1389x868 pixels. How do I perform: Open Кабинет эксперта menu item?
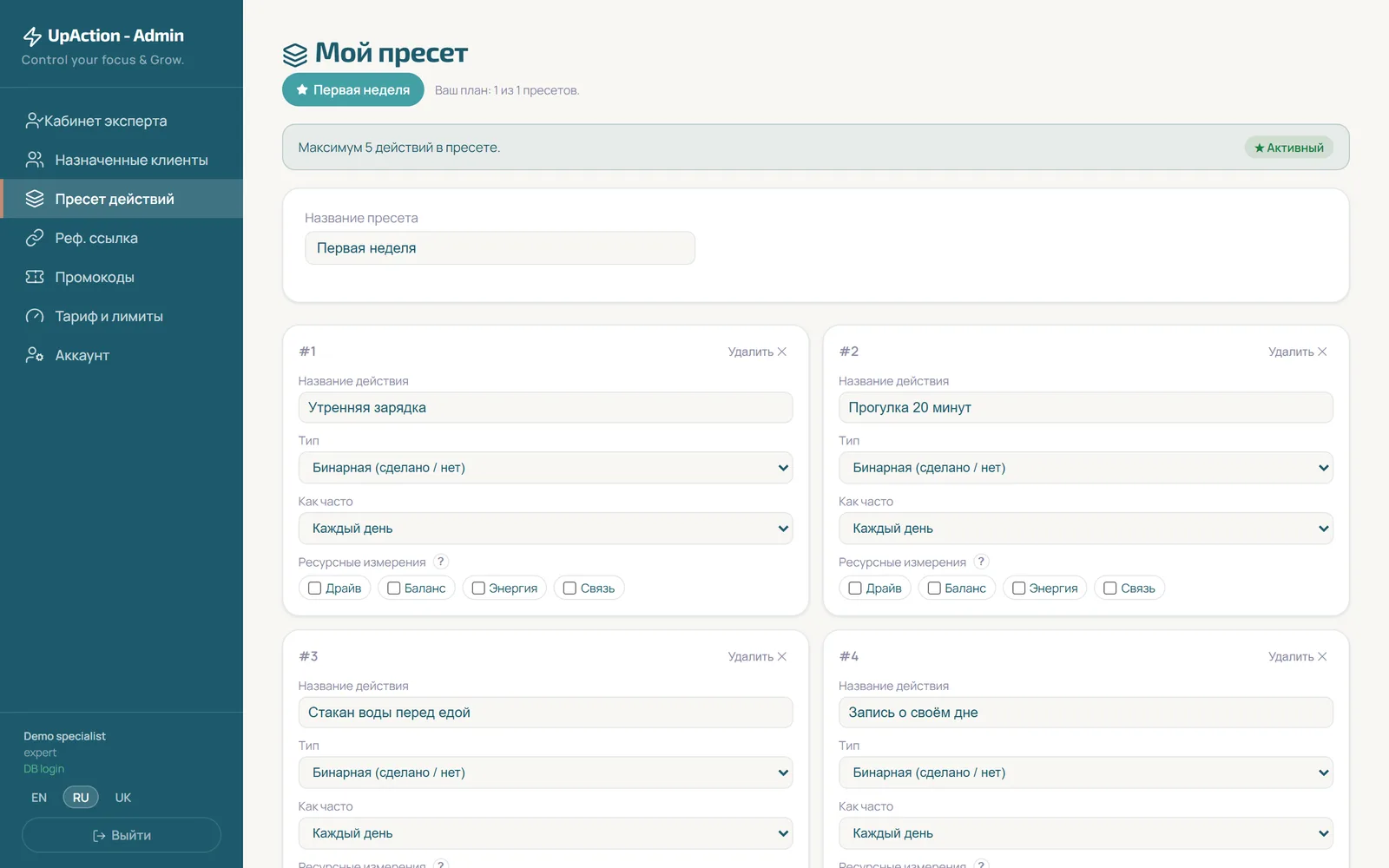pos(122,121)
